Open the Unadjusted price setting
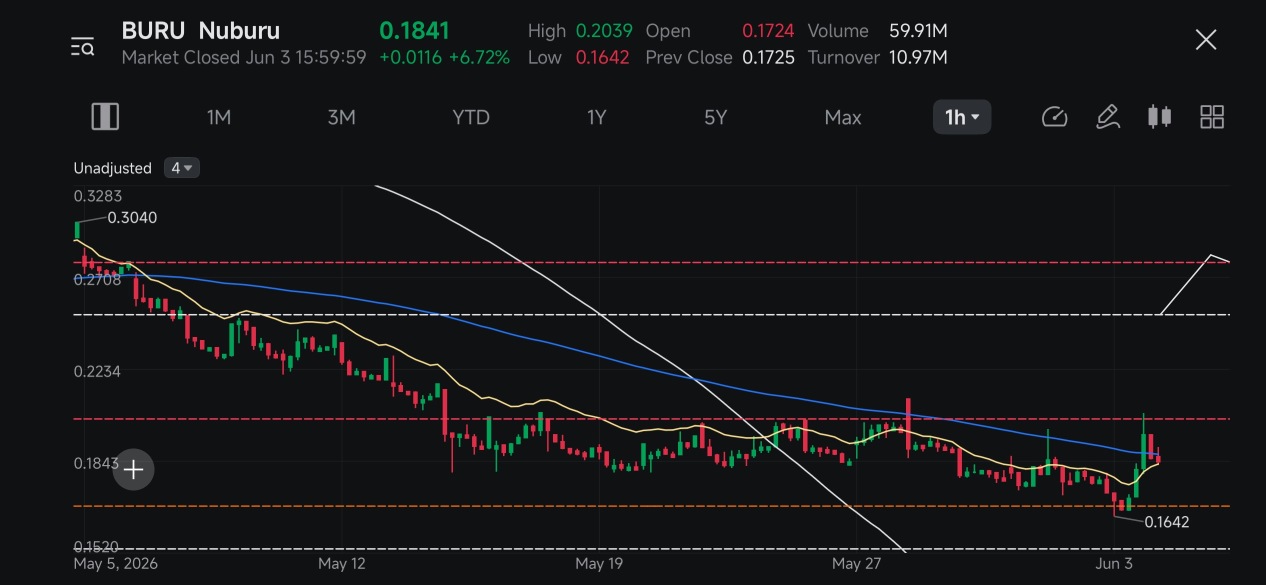Screen dimensions: 1266x585 click(113, 168)
